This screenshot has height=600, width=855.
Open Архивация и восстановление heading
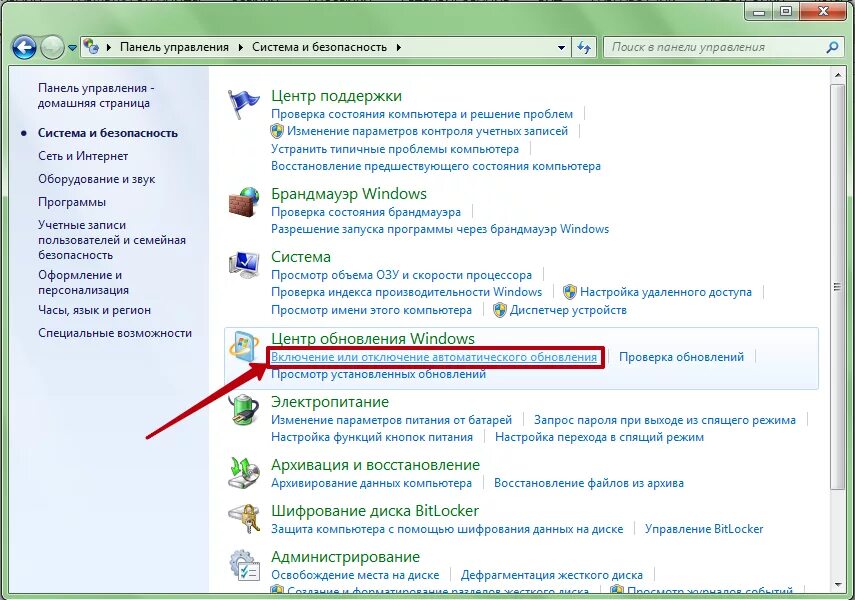(x=375, y=465)
